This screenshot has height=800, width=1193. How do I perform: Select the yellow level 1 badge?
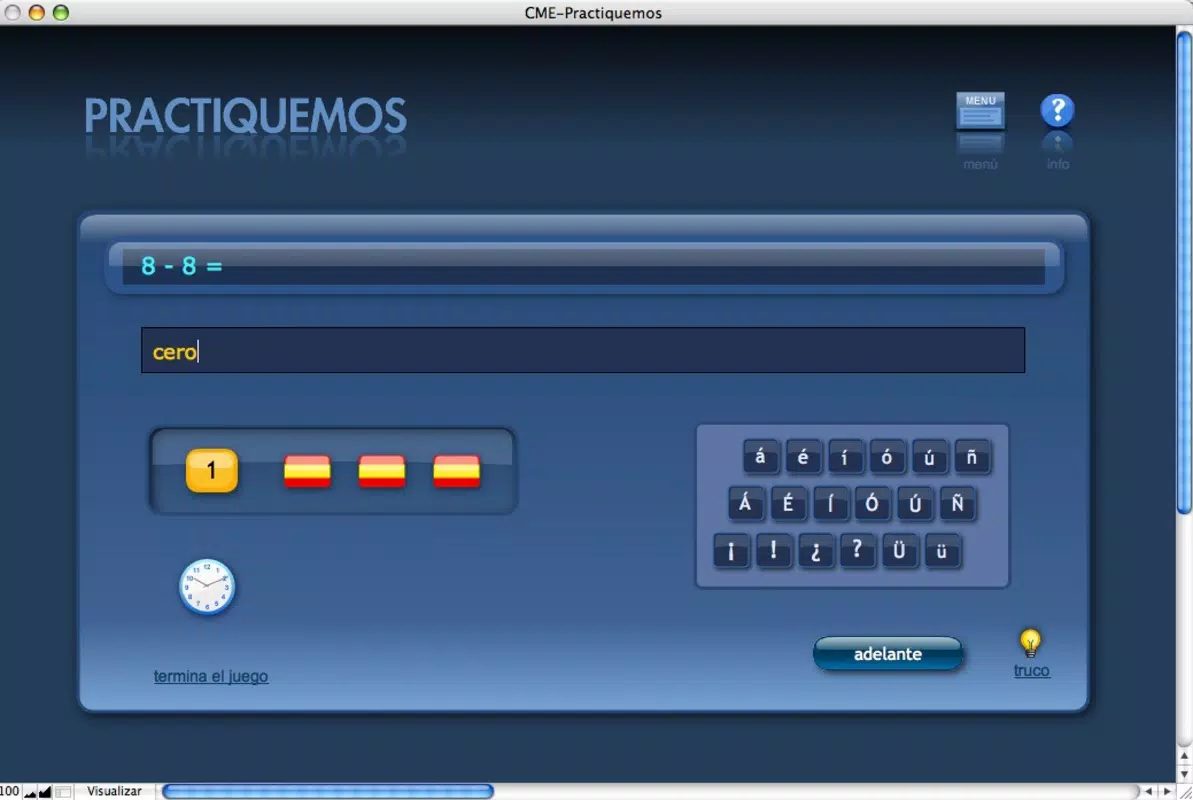pos(212,470)
